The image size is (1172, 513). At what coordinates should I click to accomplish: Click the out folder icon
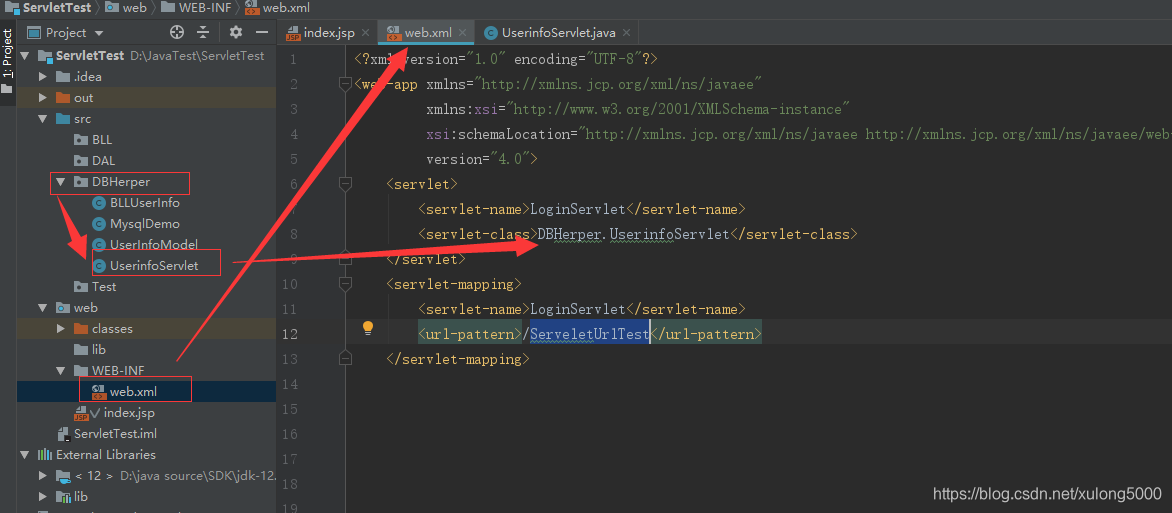[x=63, y=97]
